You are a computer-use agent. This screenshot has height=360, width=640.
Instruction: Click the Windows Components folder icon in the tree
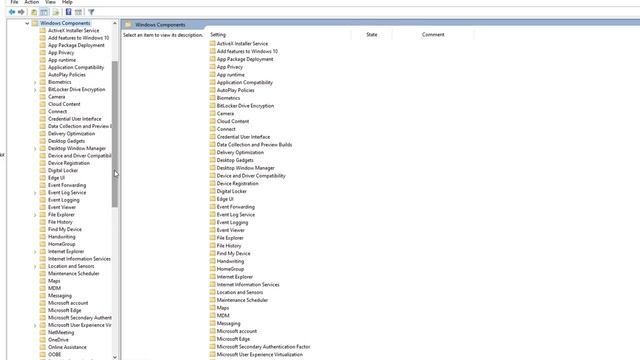(x=35, y=23)
